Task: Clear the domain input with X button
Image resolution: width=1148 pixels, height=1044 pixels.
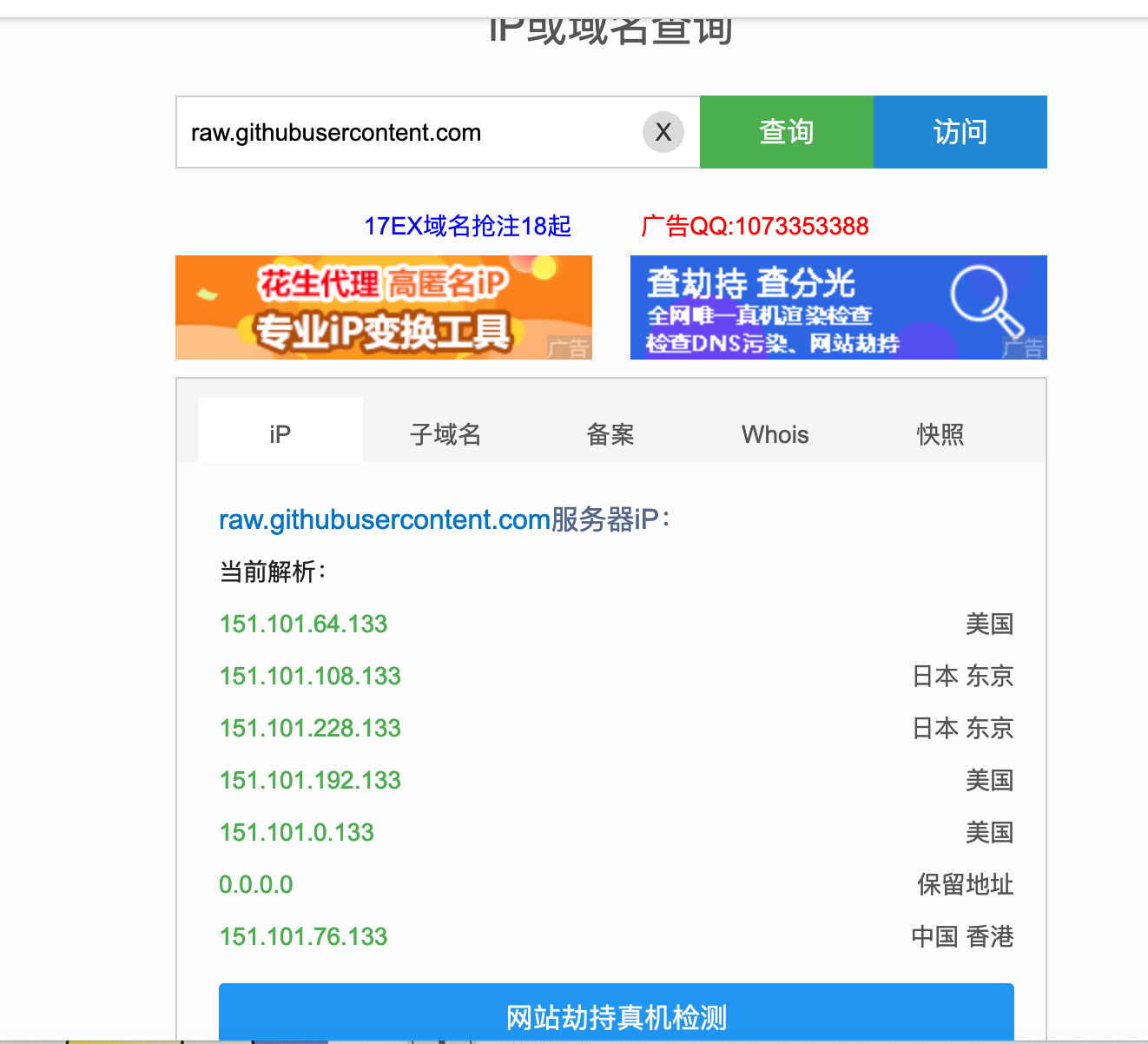Action: pos(663,132)
